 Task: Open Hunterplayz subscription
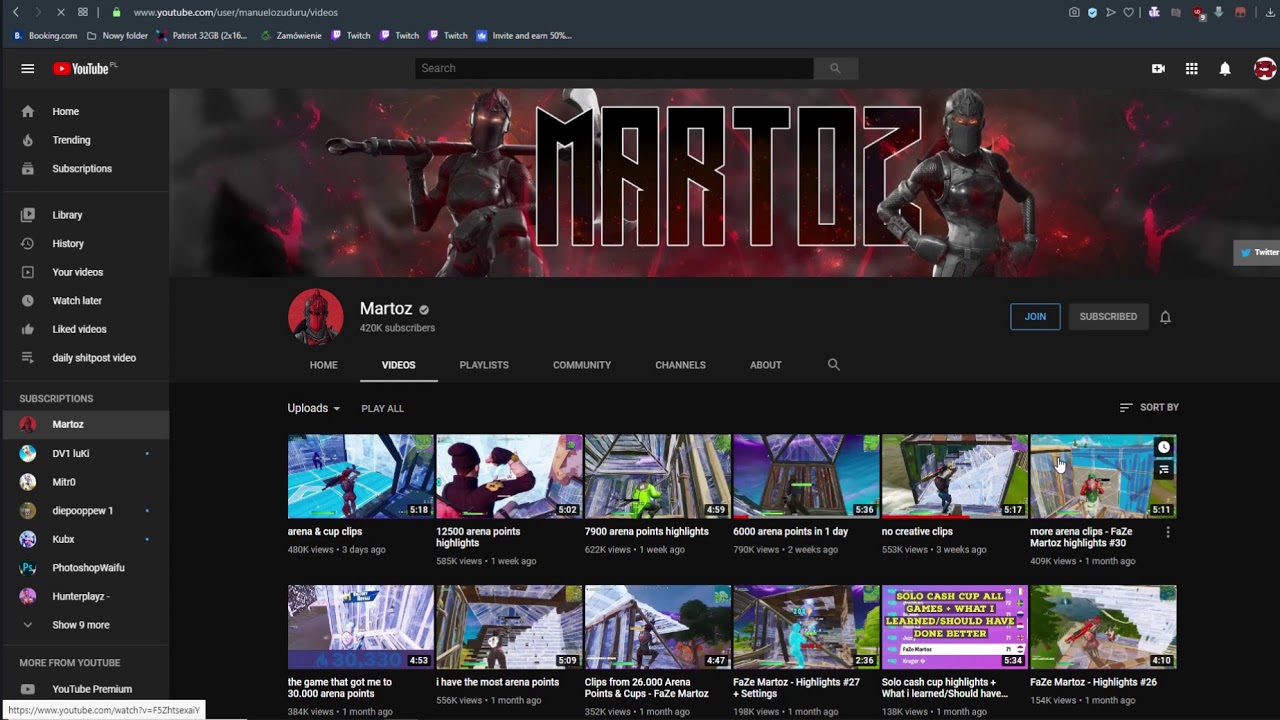click(x=85, y=596)
